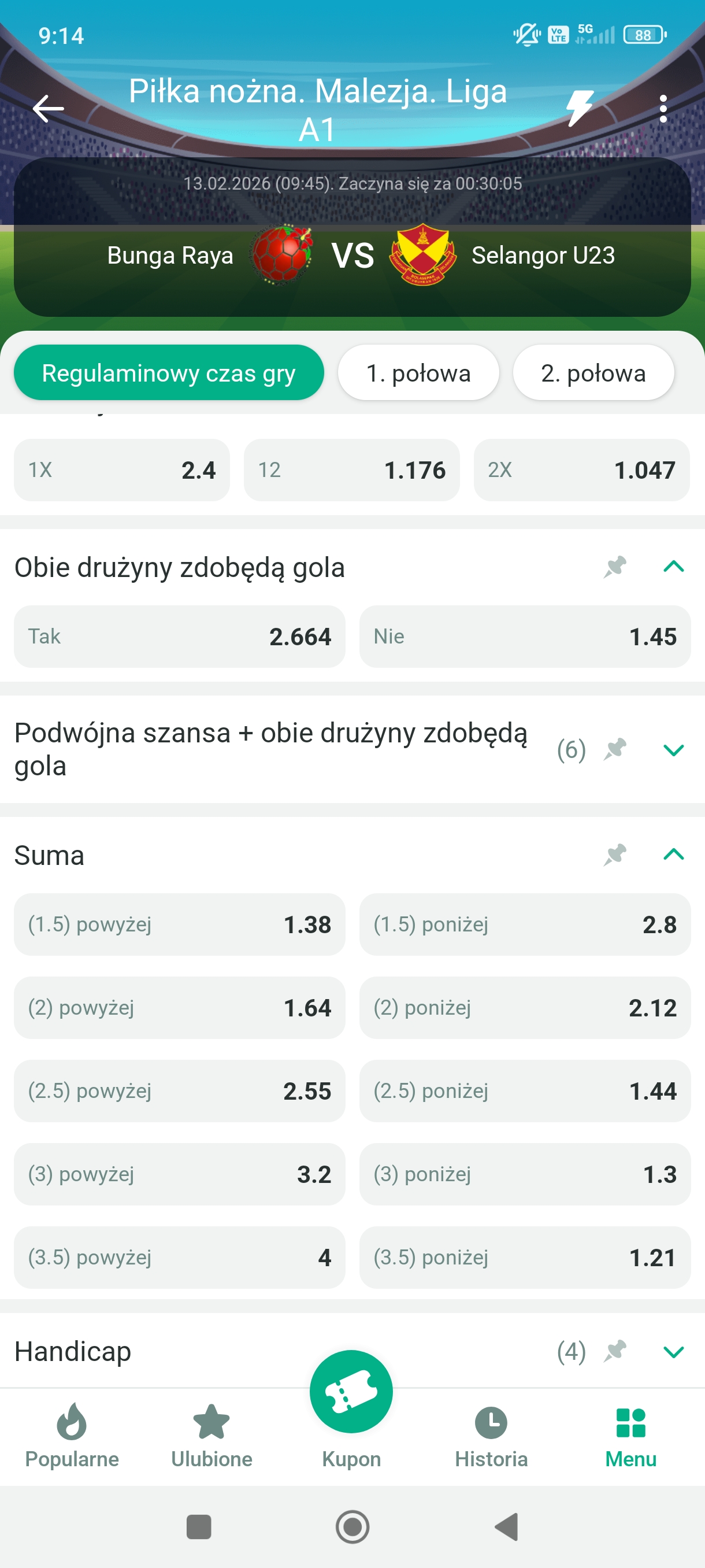Expand the Handicap section
This screenshot has height=1568, width=705.
click(673, 1351)
